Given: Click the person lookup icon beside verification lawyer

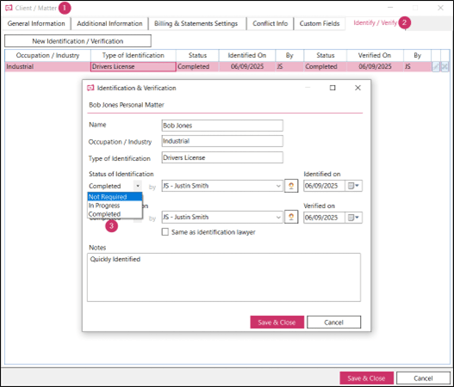Looking at the screenshot, I should (291, 217).
